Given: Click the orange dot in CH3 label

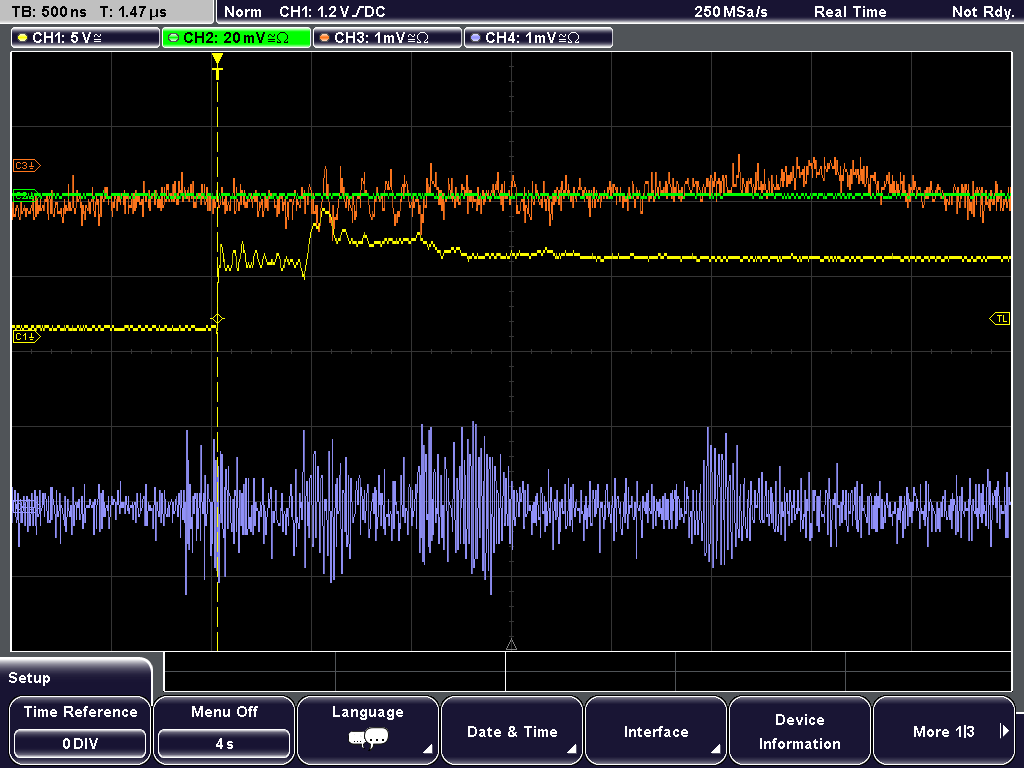Looking at the screenshot, I should 325,38.
